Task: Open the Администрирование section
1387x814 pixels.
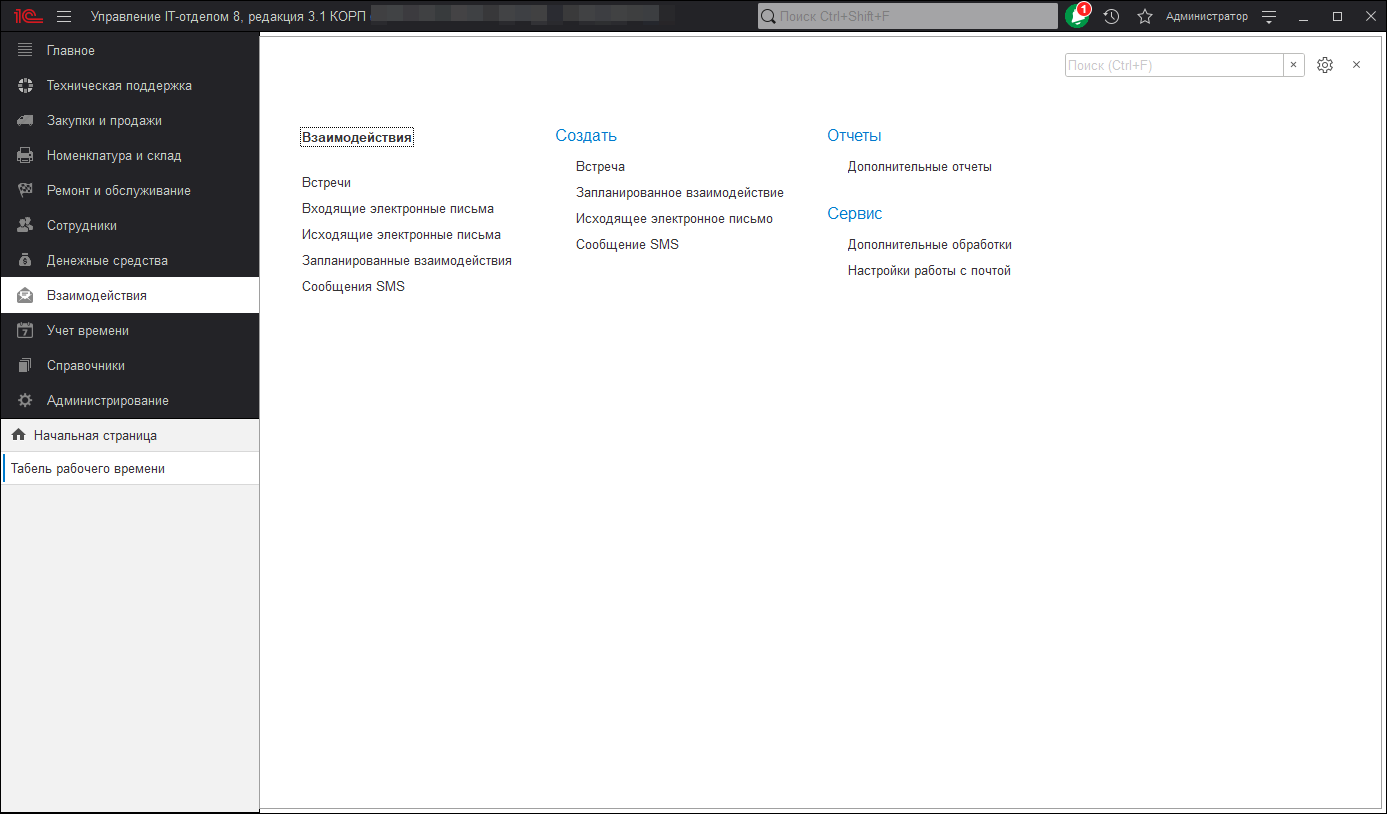Action: [107, 401]
